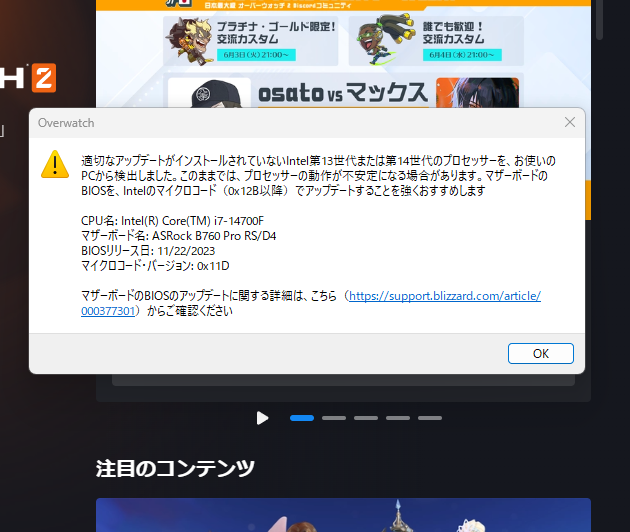The width and height of the screenshot is (630, 532).
Task: Close the Overwatch dialog with the X button
Action: [x=569, y=122]
